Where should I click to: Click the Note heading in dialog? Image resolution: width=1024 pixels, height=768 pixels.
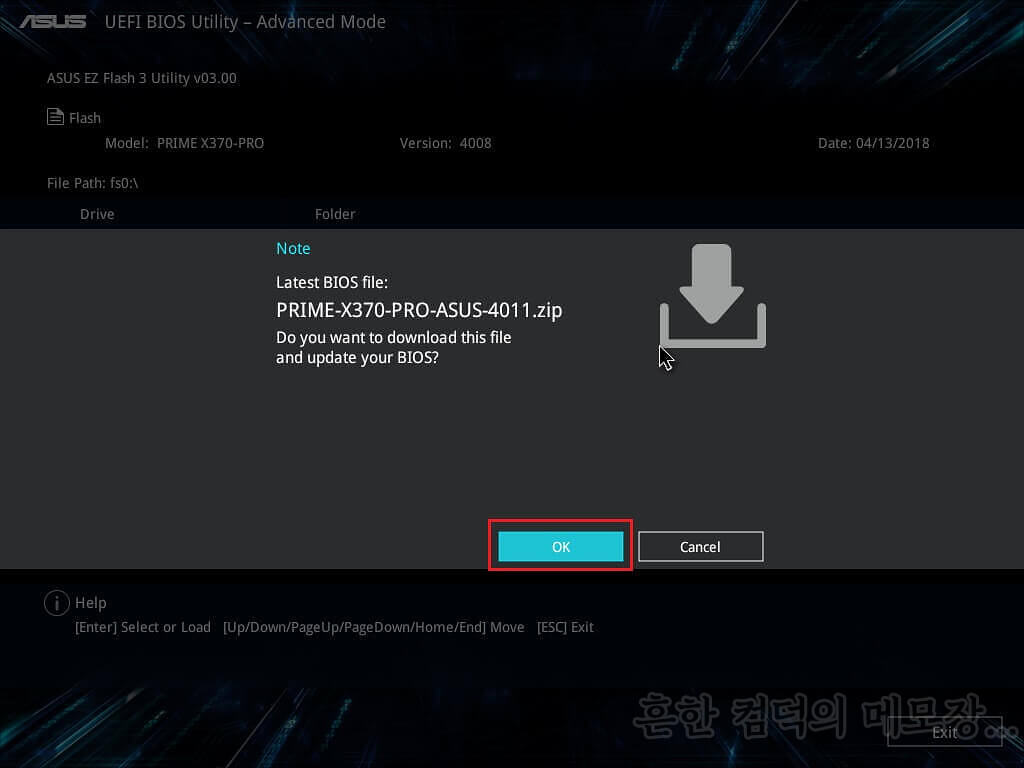point(293,248)
